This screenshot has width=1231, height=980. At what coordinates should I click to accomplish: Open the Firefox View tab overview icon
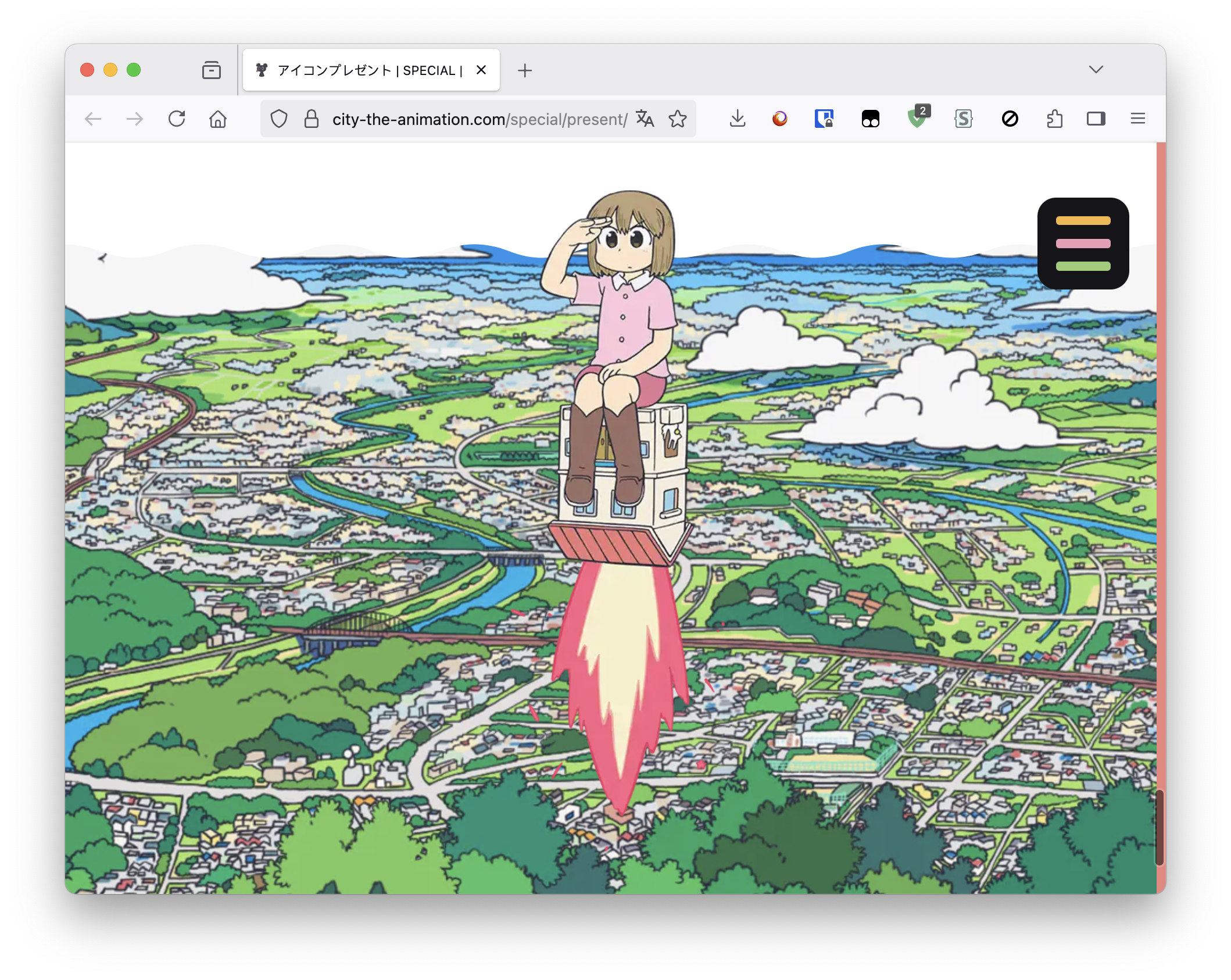pyautogui.click(x=212, y=70)
